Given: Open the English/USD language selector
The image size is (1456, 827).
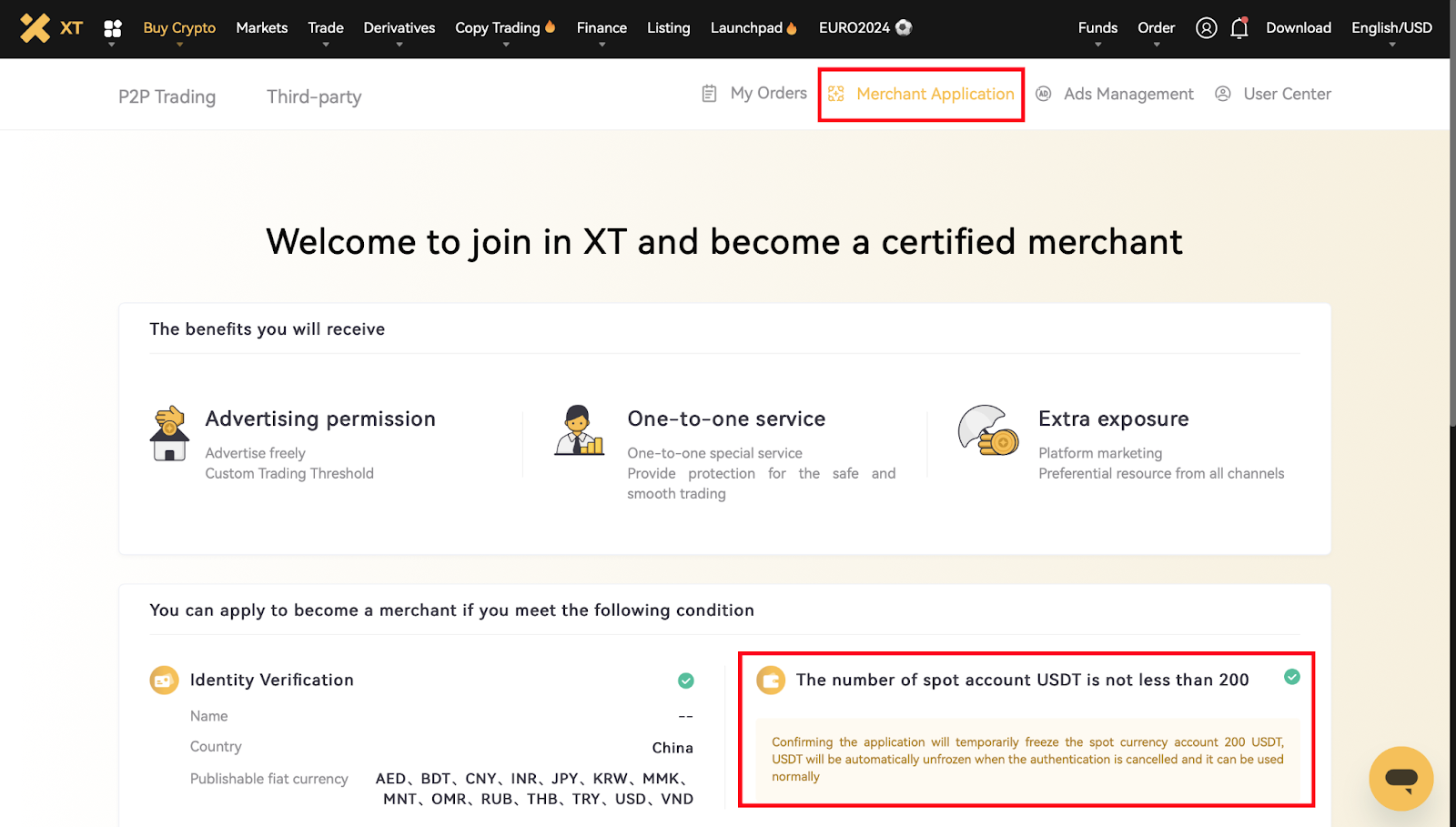Looking at the screenshot, I should pyautogui.click(x=1390, y=28).
